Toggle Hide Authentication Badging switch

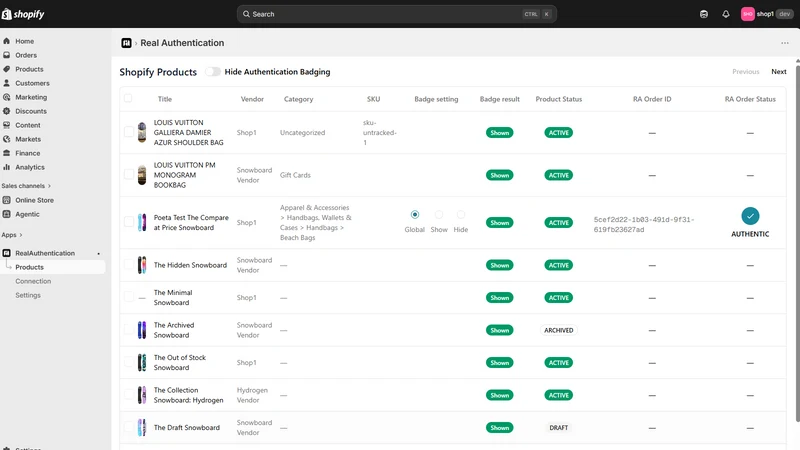point(213,72)
